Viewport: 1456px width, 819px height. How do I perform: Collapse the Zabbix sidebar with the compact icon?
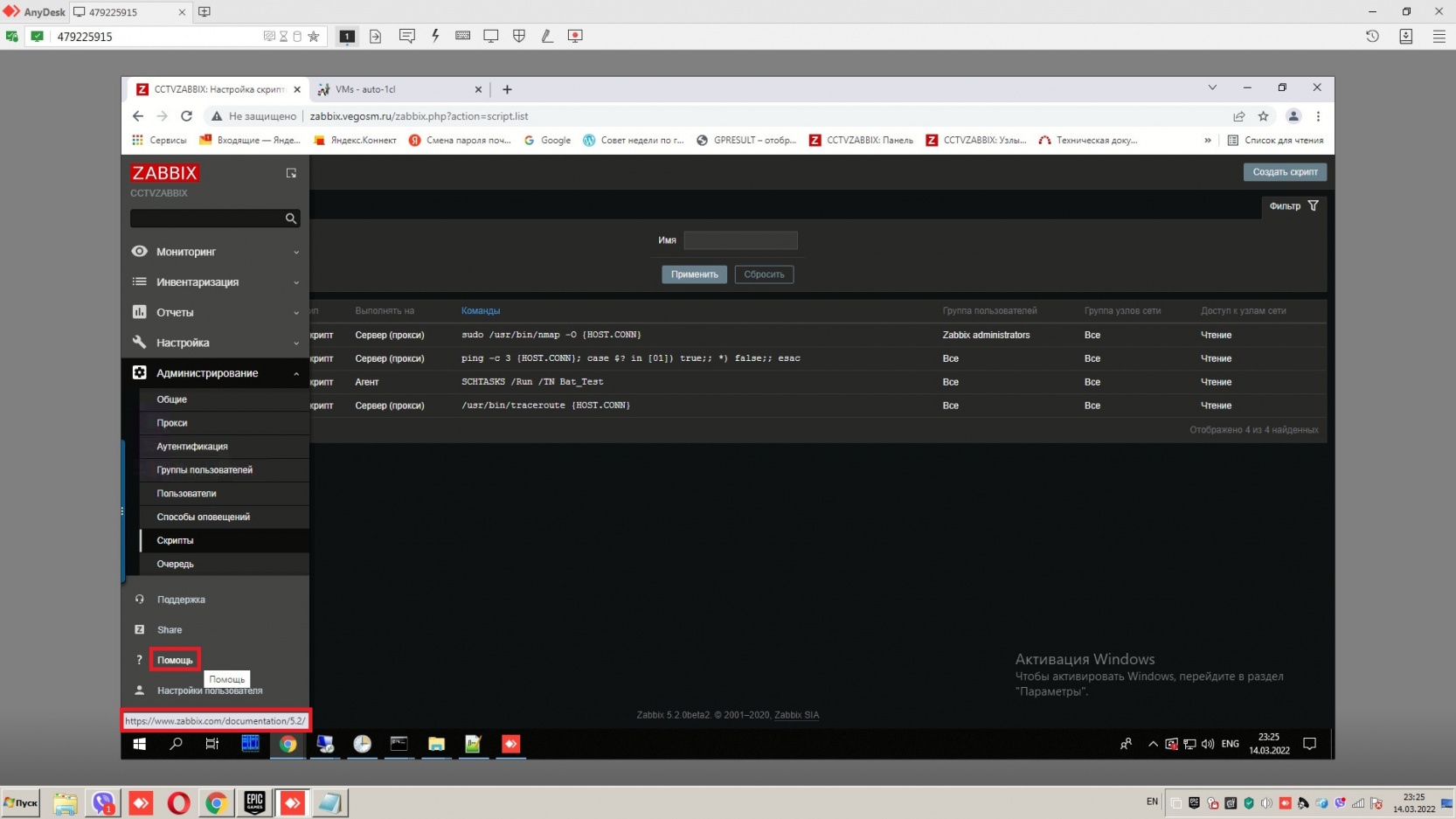[x=291, y=173]
